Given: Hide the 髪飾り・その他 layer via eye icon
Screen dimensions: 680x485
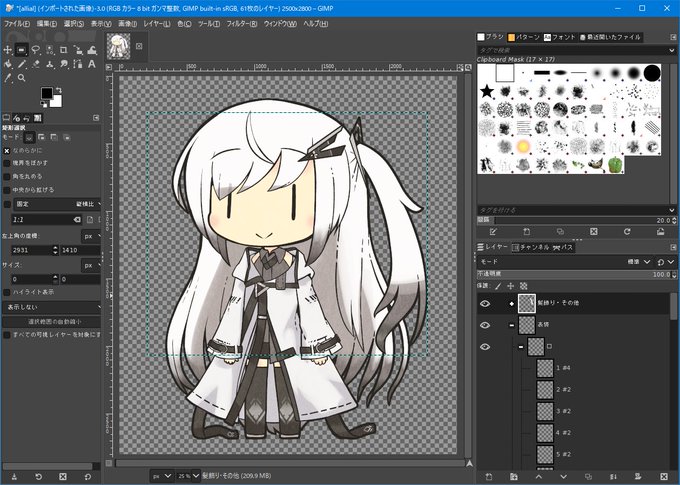Looking at the screenshot, I should coord(485,303).
